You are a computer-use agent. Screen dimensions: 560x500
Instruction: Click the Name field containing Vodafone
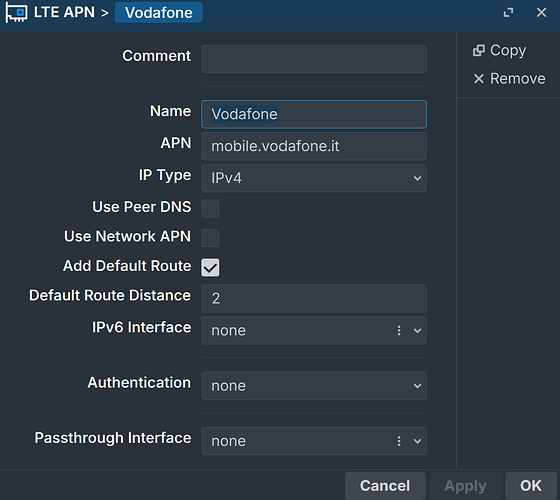click(x=314, y=114)
